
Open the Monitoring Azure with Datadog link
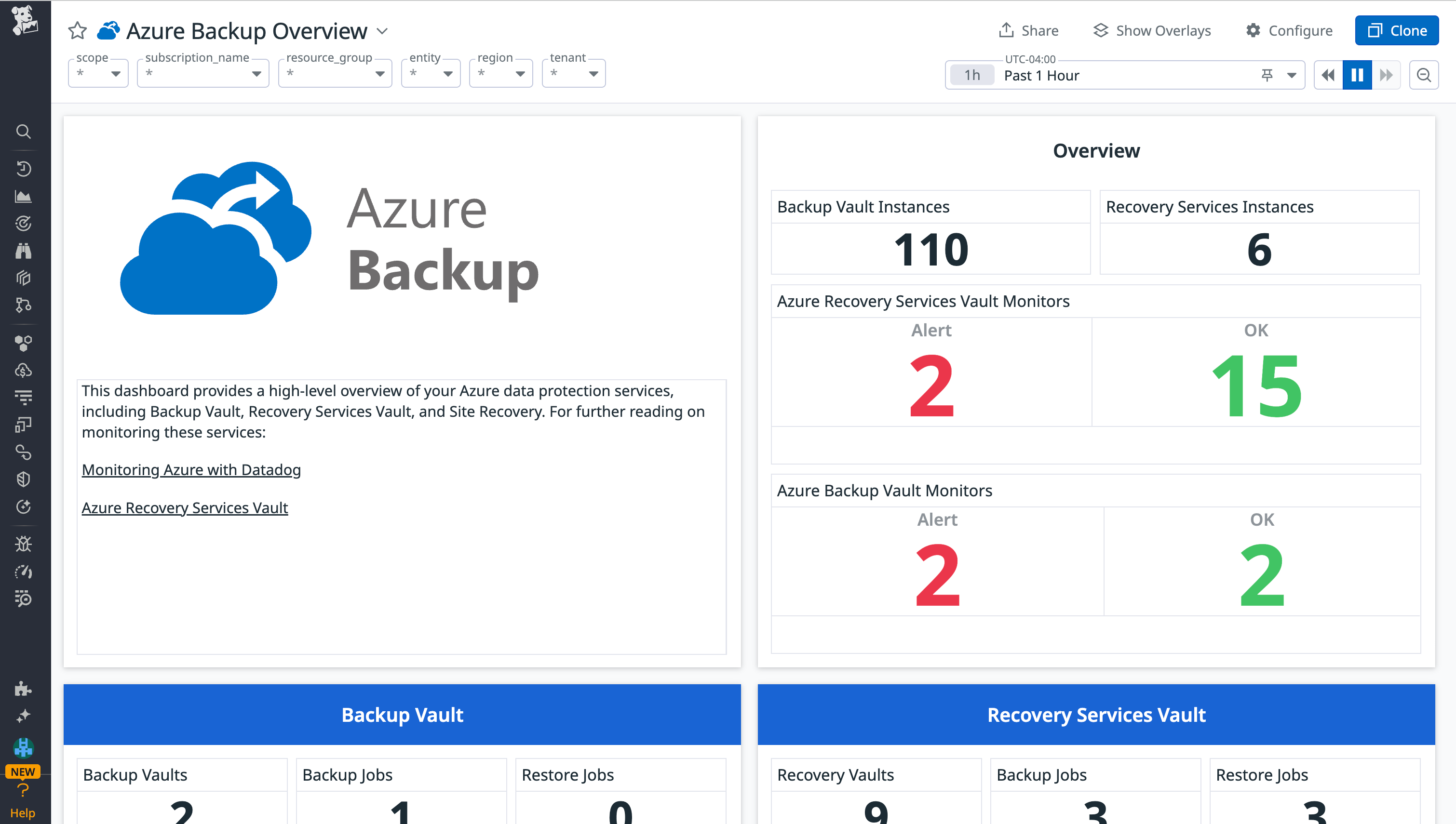click(x=191, y=470)
